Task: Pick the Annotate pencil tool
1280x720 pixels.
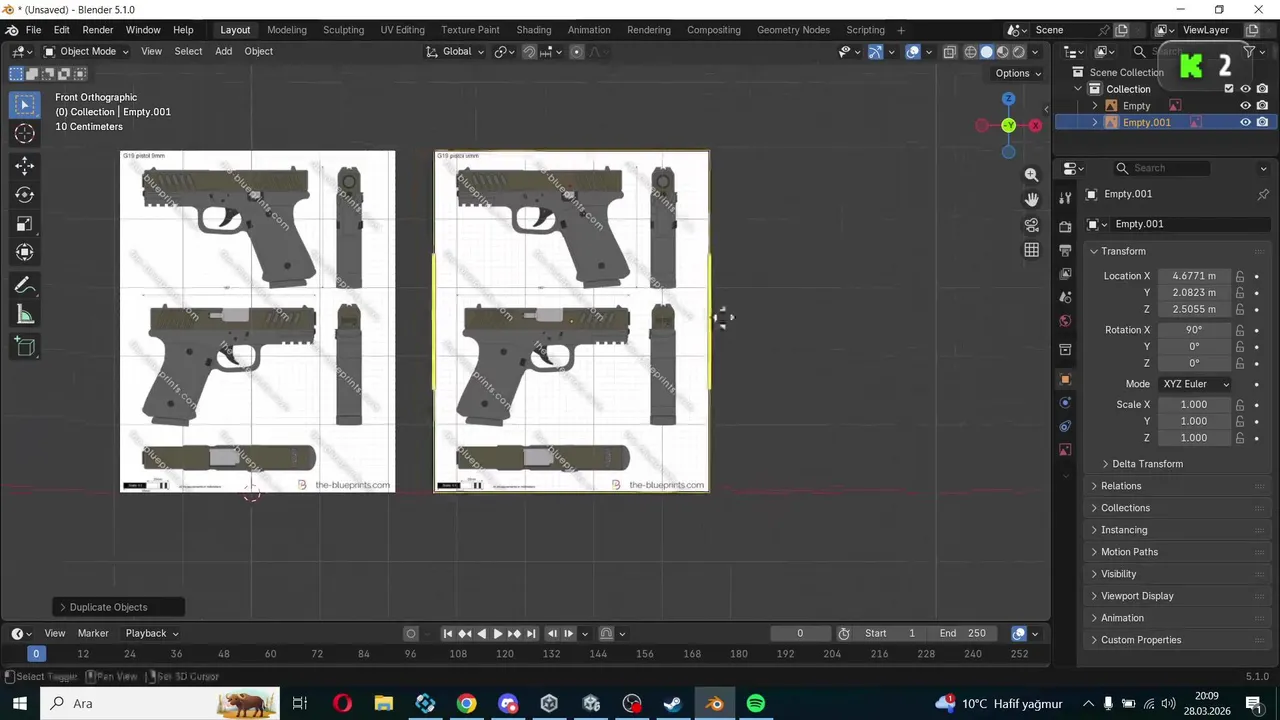Action: click(25, 286)
